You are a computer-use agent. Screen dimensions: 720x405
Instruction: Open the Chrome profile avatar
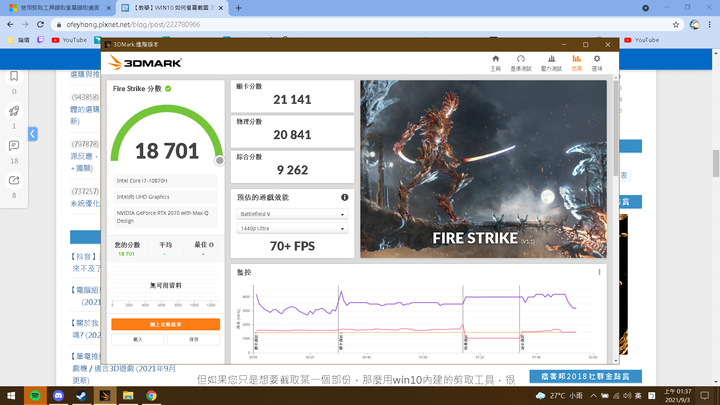pos(695,25)
